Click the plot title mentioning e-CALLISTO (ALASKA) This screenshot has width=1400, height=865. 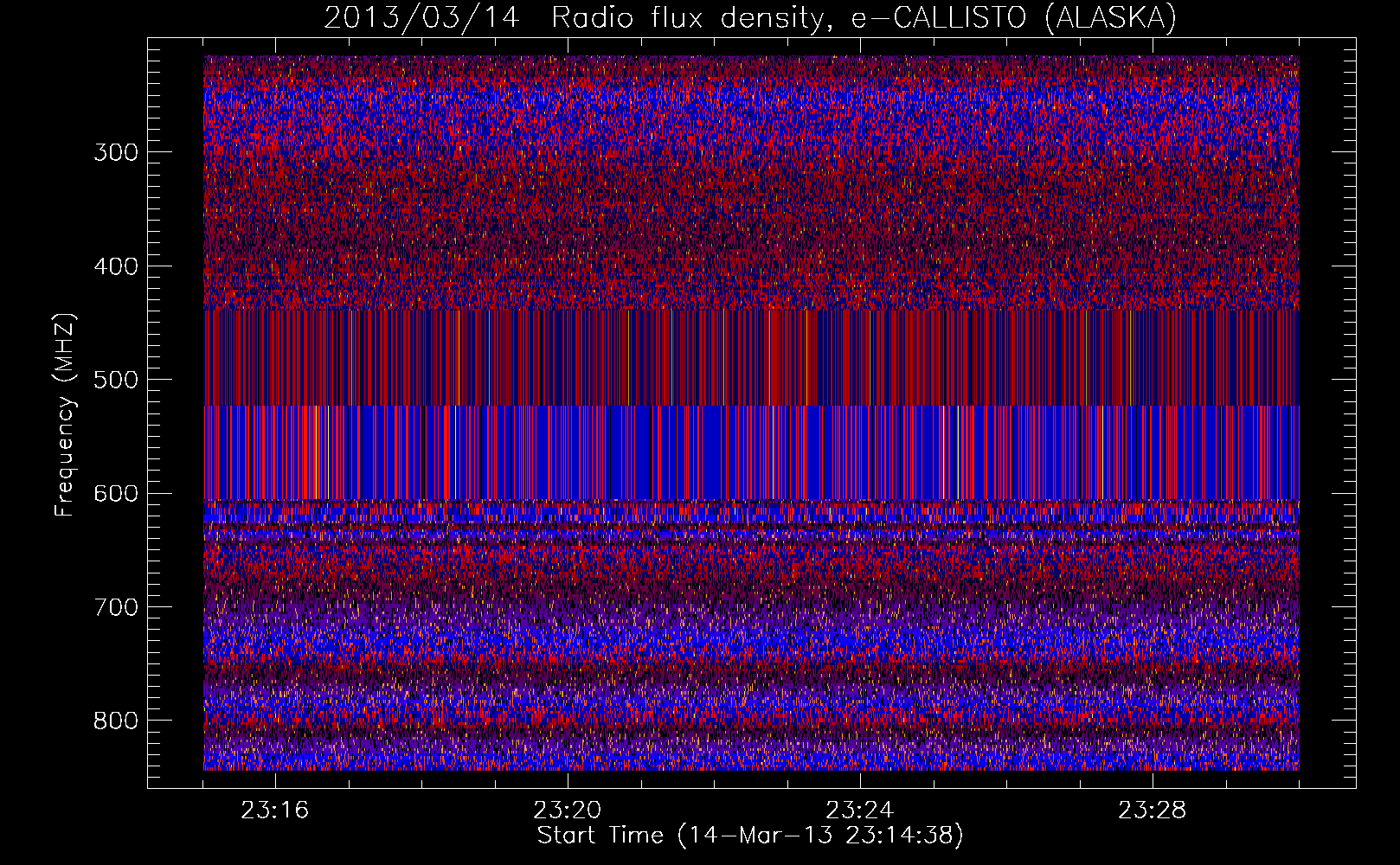click(x=750, y=17)
